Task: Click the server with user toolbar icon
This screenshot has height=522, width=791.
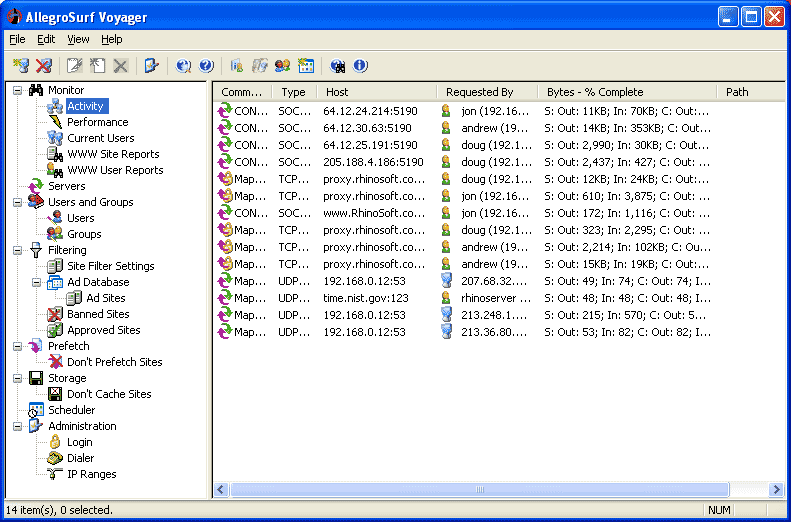Action: click(237, 66)
